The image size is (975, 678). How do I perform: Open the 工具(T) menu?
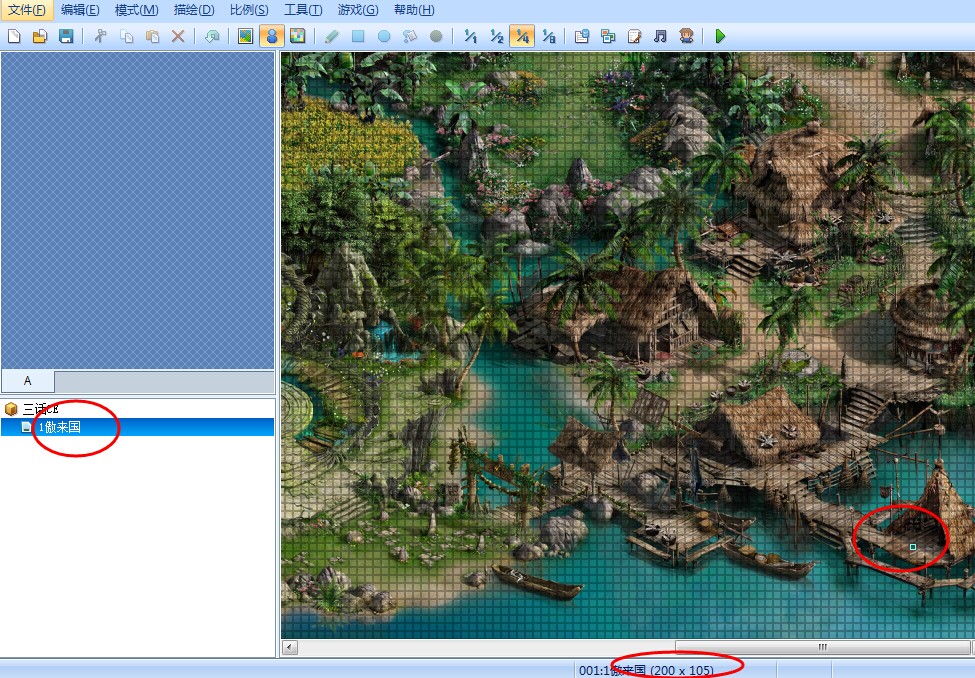pos(303,10)
